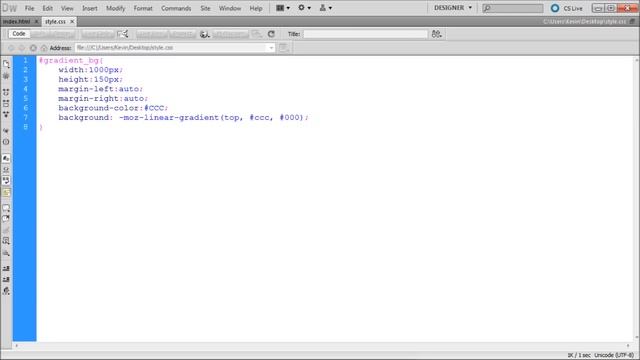Open the DESIGNER workspace switcher
This screenshot has height=360, width=640.
453,8
